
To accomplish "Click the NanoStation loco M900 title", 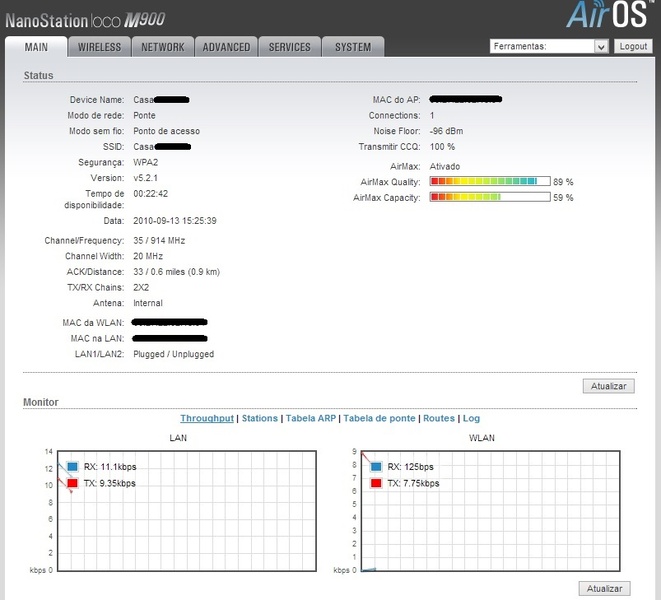I will pyautogui.click(x=85, y=20).
